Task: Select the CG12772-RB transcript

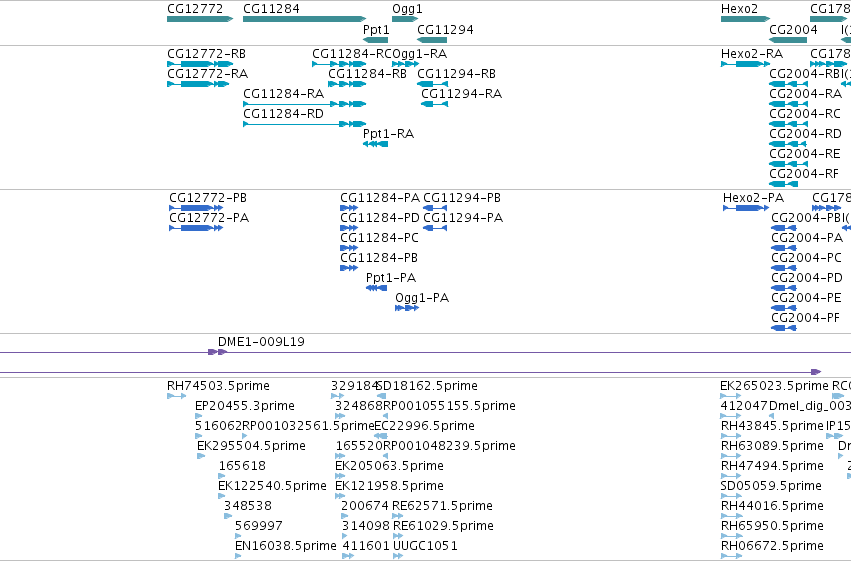Action: [200, 64]
